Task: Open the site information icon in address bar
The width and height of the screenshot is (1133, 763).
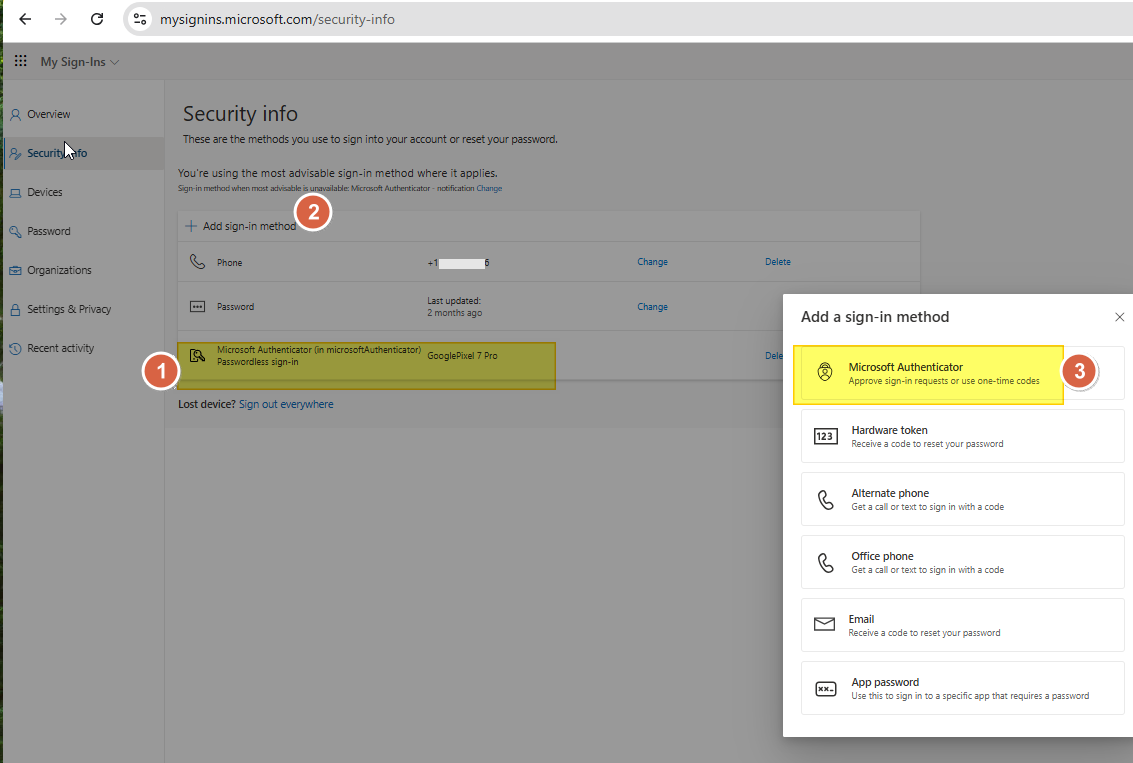Action: tap(140, 20)
